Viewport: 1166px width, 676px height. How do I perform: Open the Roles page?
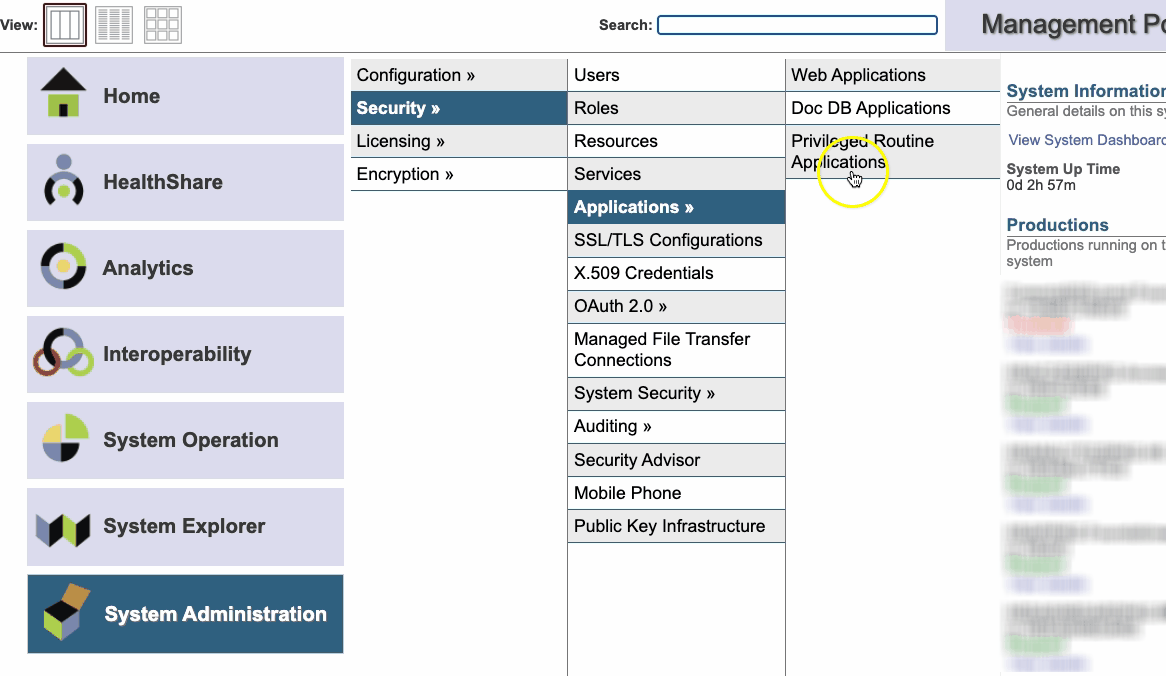(x=677, y=108)
